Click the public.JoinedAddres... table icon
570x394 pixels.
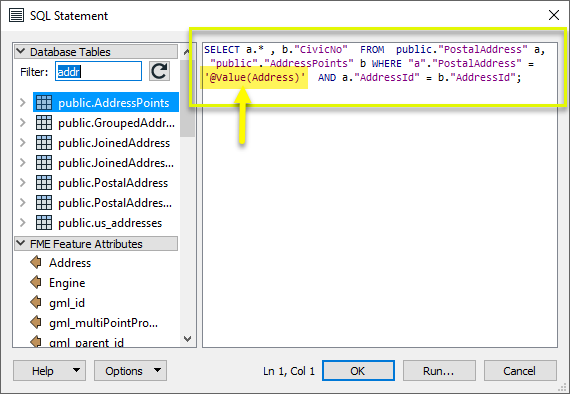tap(44, 162)
